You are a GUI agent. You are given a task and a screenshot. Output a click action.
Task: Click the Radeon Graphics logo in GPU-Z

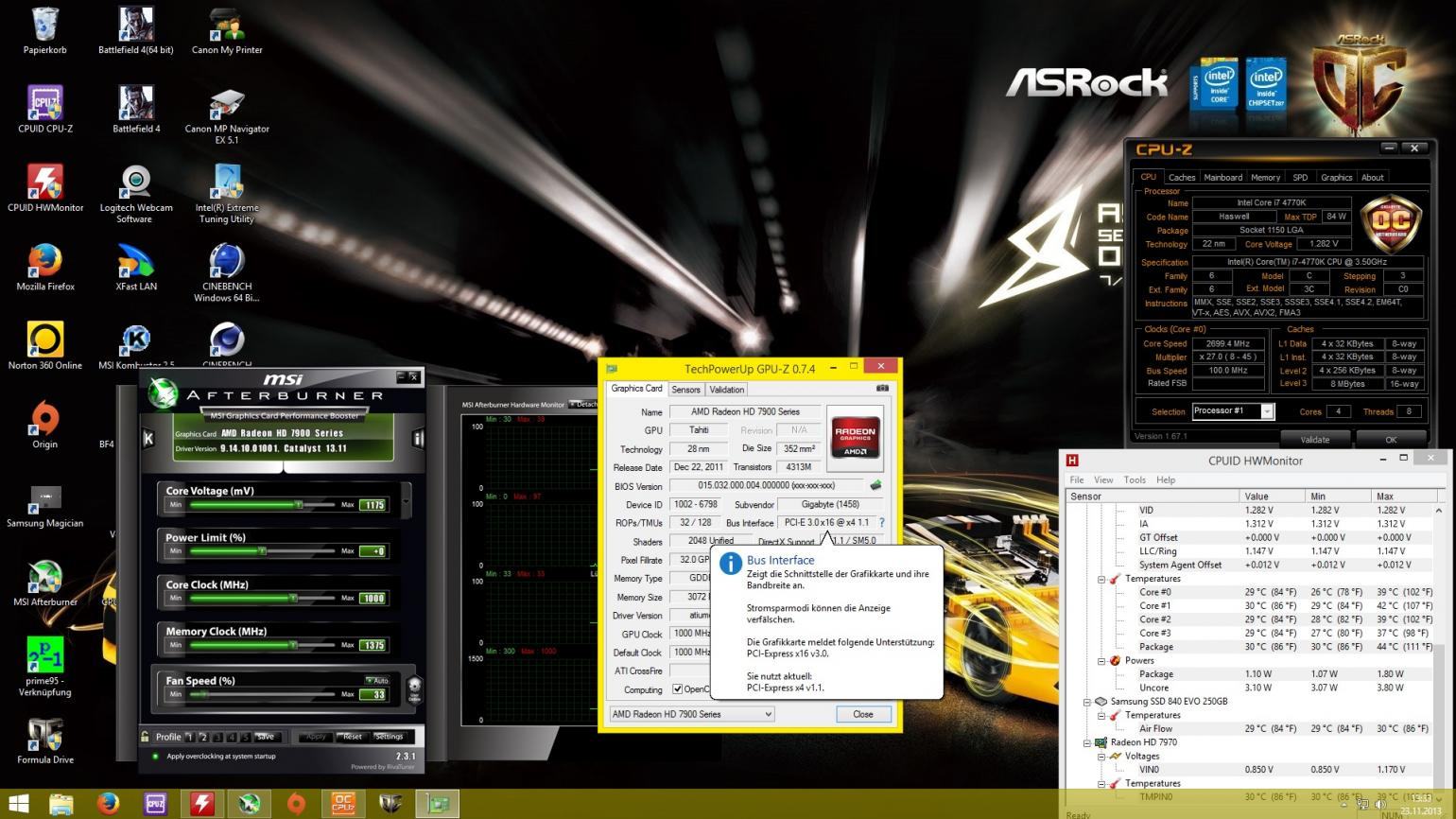pos(855,438)
